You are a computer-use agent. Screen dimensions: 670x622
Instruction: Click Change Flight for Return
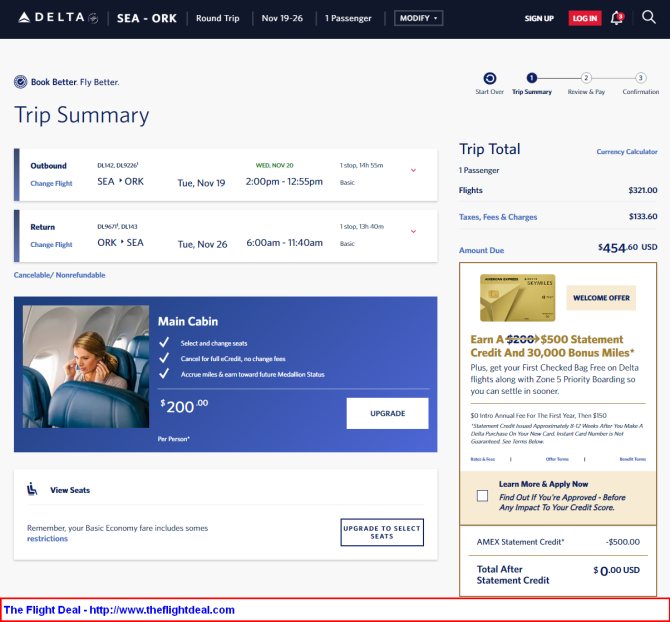click(x=51, y=244)
